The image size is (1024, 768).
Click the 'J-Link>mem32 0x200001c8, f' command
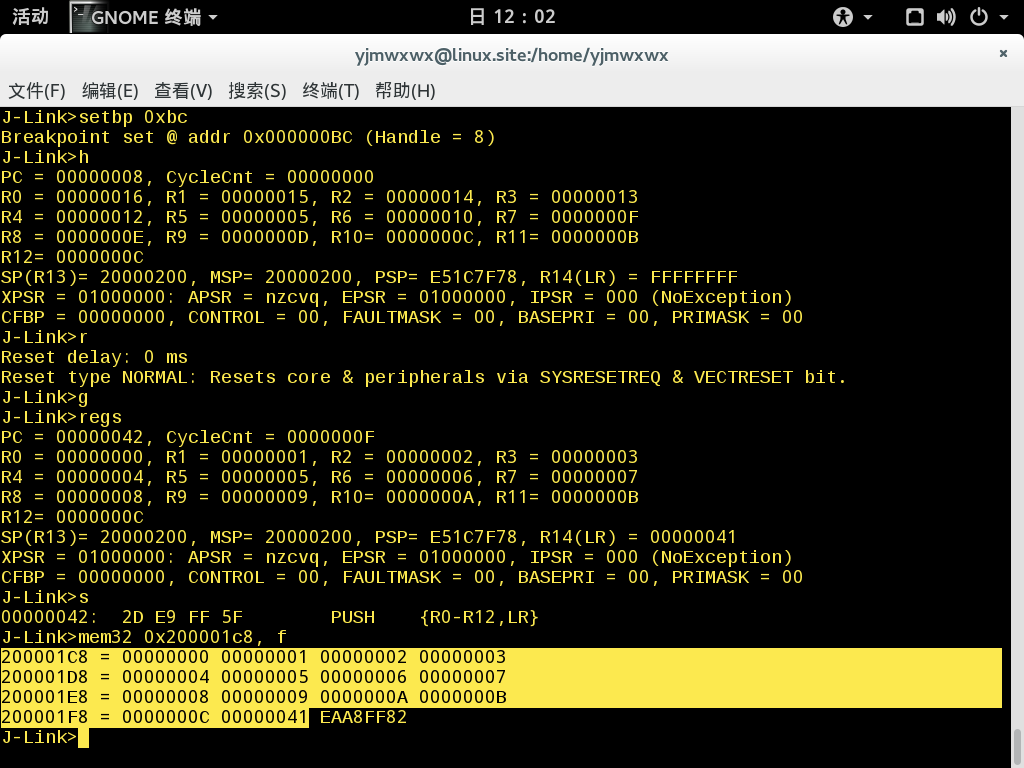click(144, 637)
